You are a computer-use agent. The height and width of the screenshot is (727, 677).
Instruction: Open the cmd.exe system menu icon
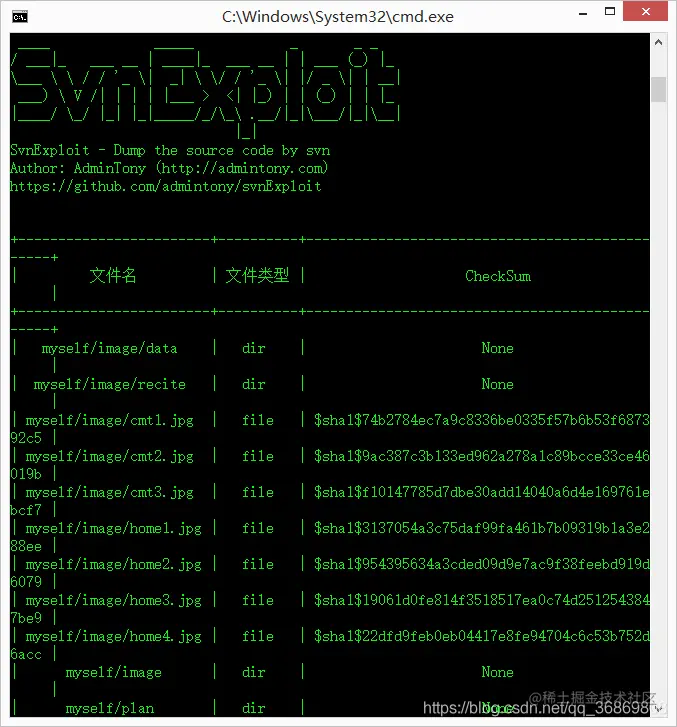point(20,17)
